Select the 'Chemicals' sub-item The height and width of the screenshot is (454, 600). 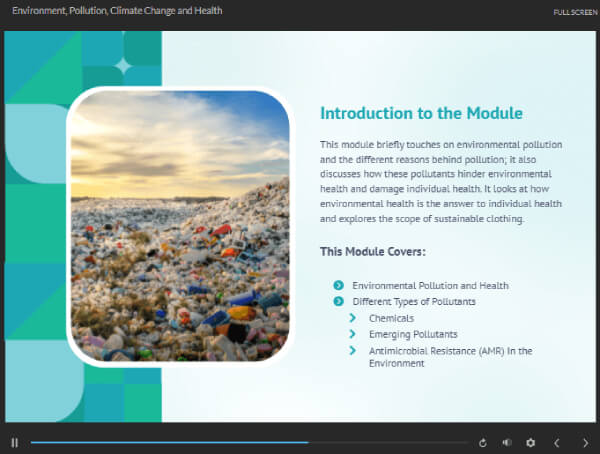click(x=391, y=318)
